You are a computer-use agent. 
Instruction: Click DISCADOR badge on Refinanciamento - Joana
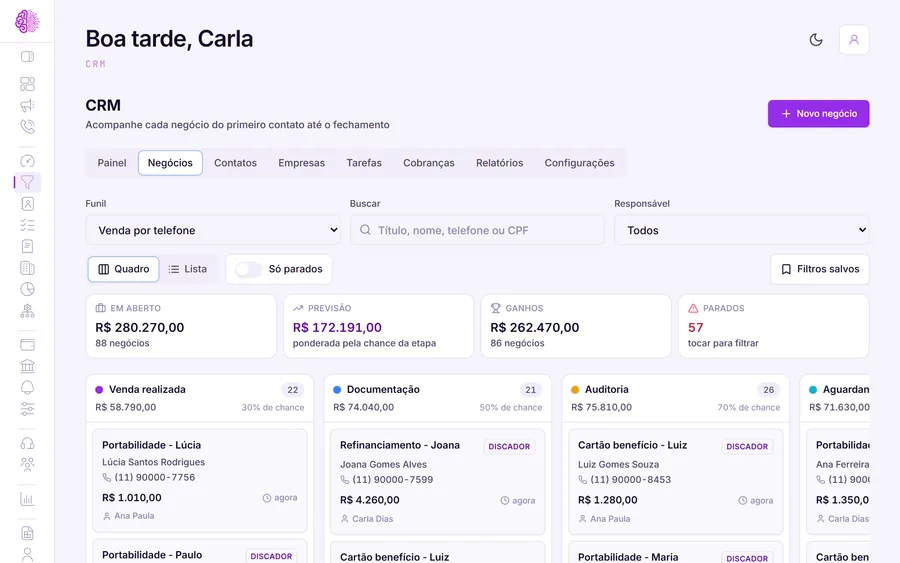tap(509, 446)
